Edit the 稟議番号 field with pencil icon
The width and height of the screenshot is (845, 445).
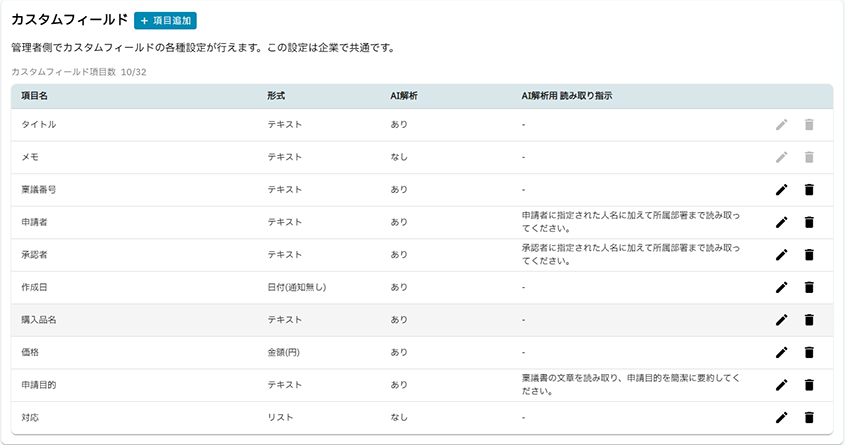(x=781, y=190)
